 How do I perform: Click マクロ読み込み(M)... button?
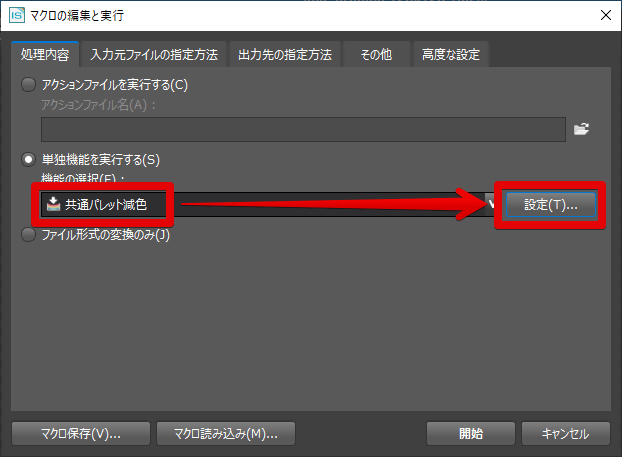(226, 434)
